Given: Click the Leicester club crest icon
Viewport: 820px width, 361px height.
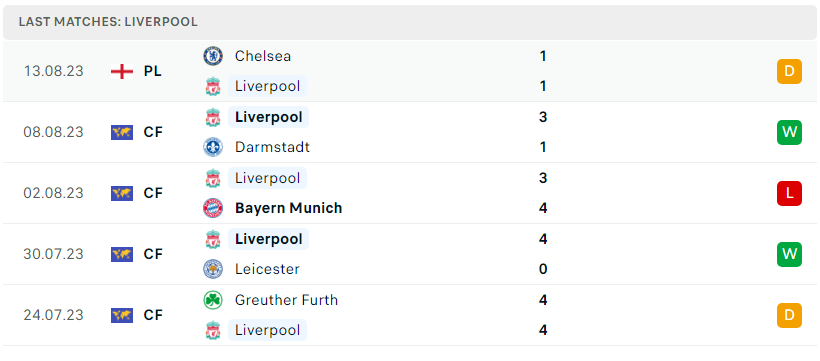Looking at the screenshot, I should (x=213, y=269).
